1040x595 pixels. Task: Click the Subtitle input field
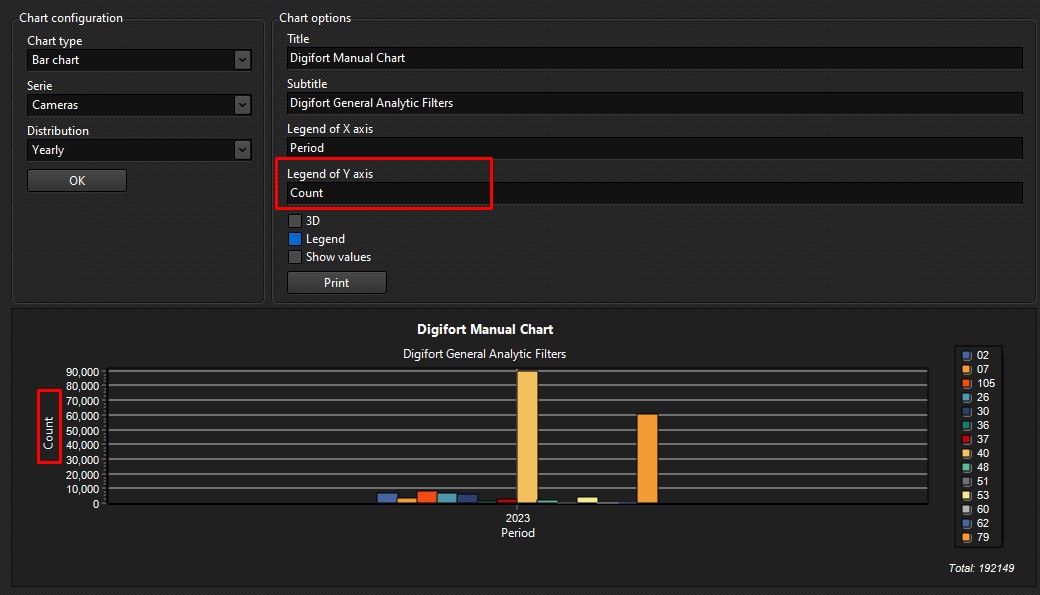[x=655, y=103]
